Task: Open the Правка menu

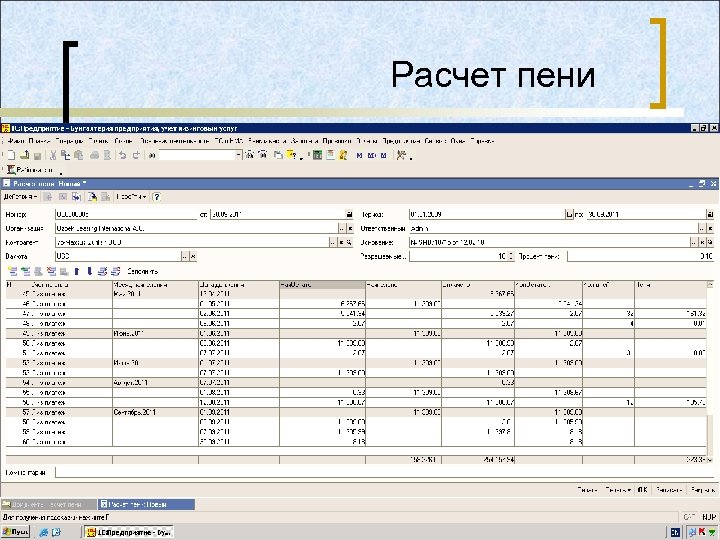Action: coord(39,141)
